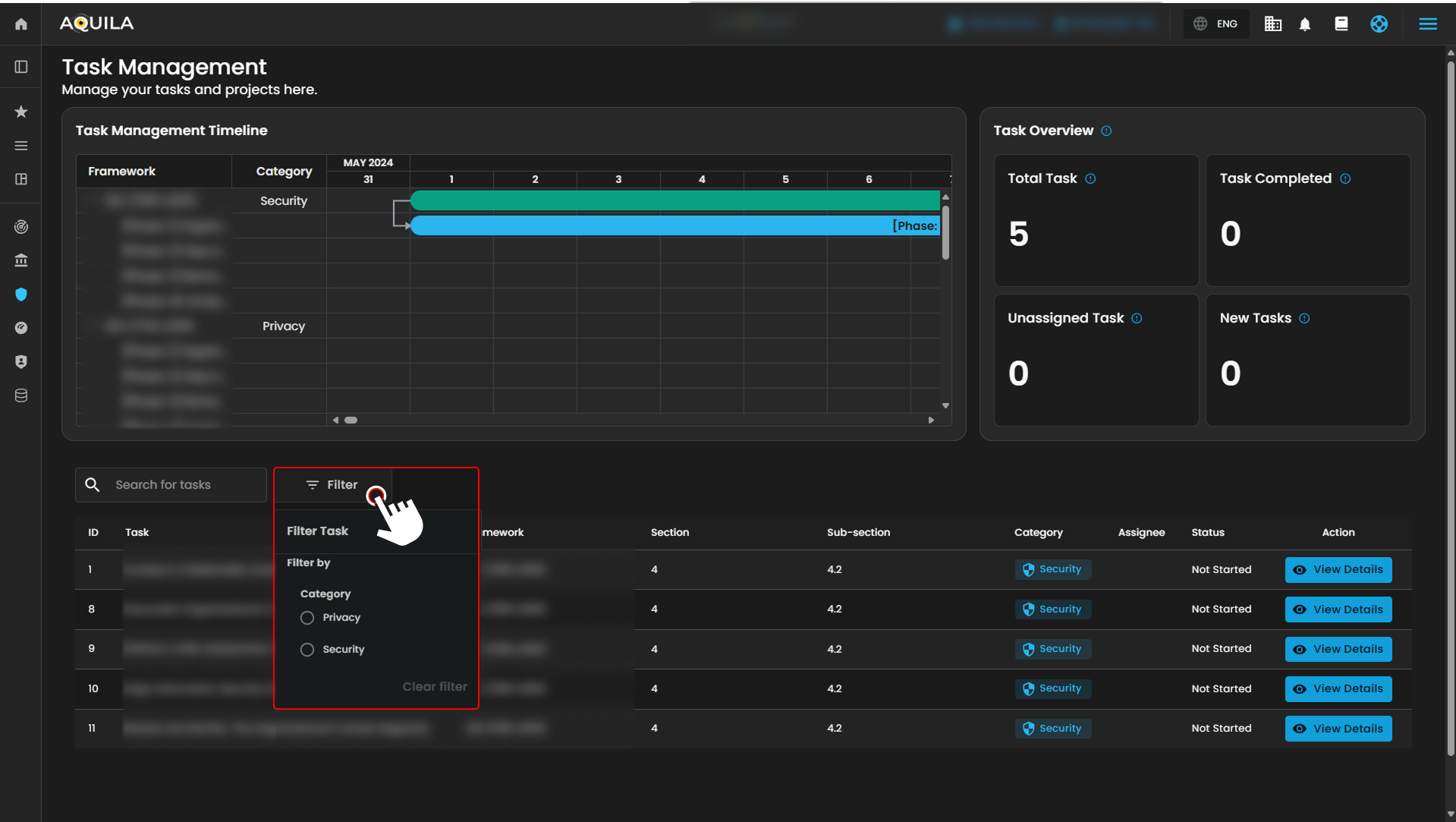Click the Category column header in table
Screen dimensions: 1456x822
pyautogui.click(x=1038, y=533)
